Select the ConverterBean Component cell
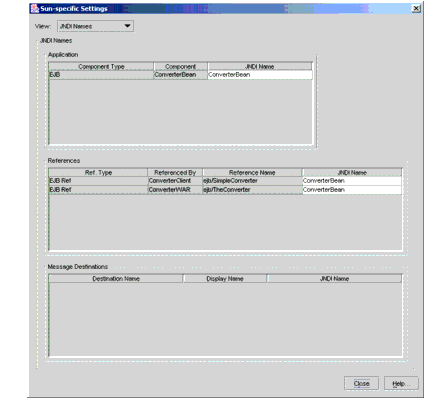The image size is (424, 398). [180, 75]
